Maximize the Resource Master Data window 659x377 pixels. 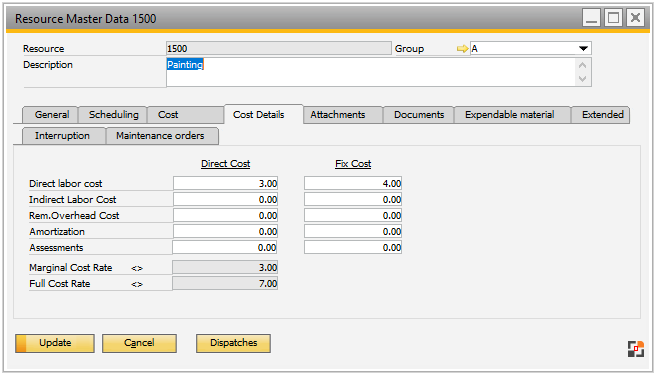tap(613, 18)
